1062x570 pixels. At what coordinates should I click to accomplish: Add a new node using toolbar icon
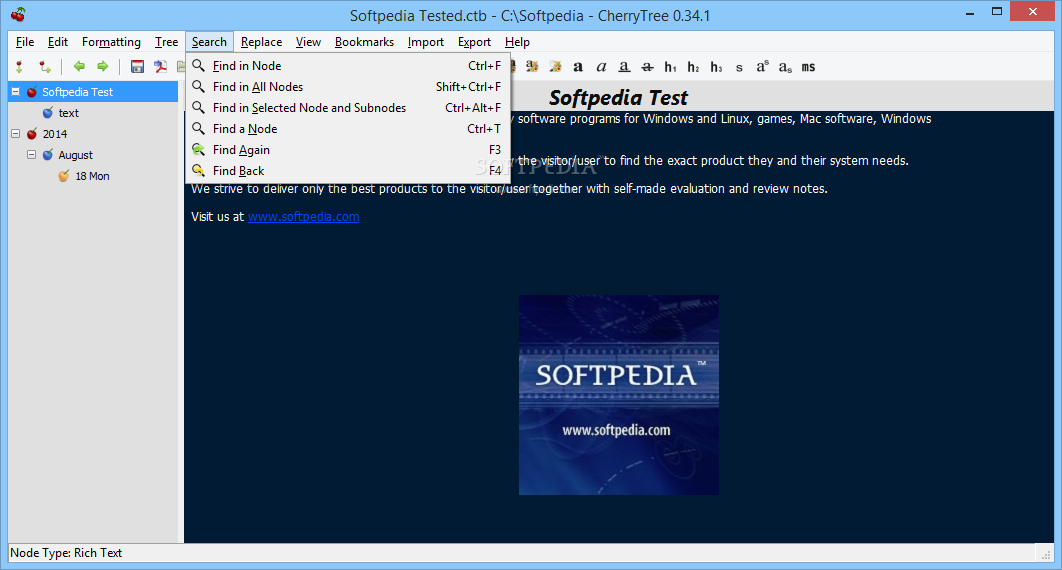coord(19,66)
